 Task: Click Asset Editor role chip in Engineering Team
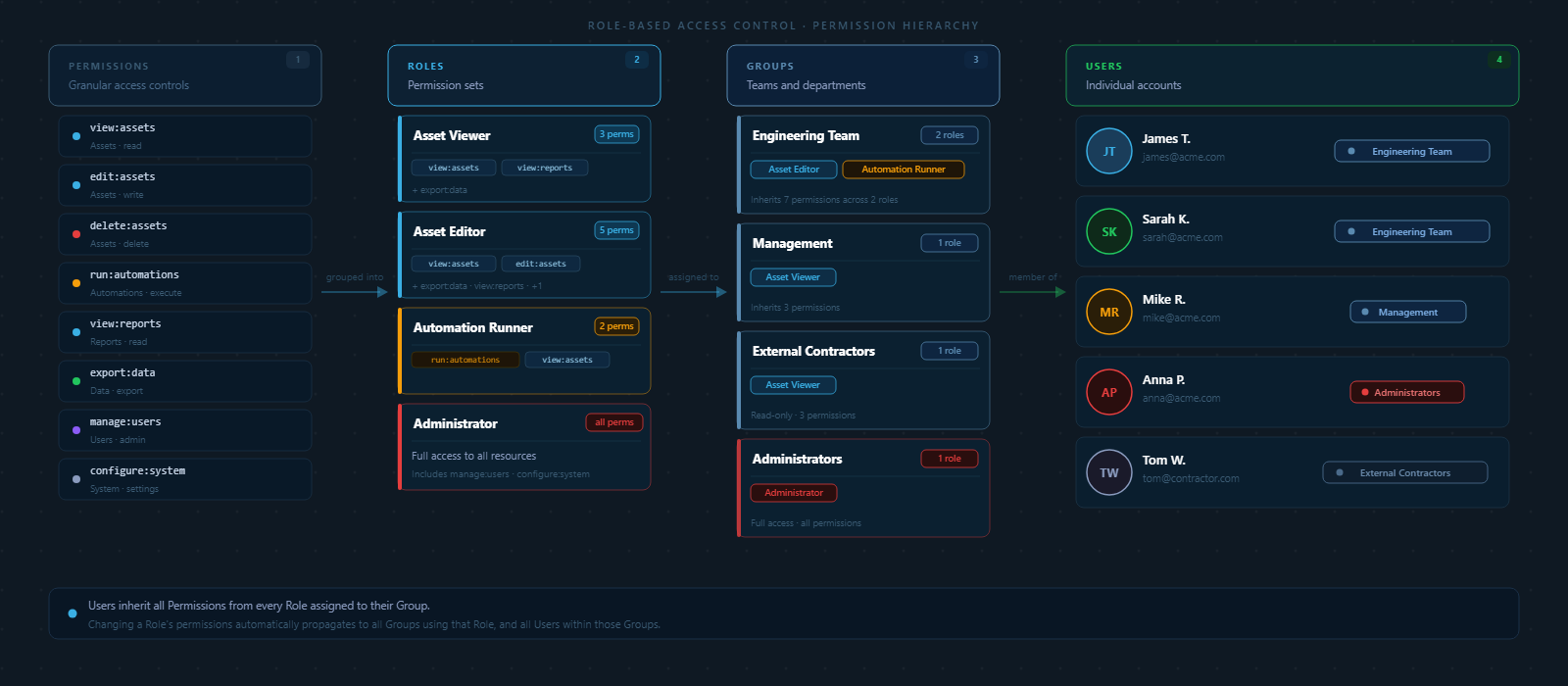pyautogui.click(x=794, y=170)
